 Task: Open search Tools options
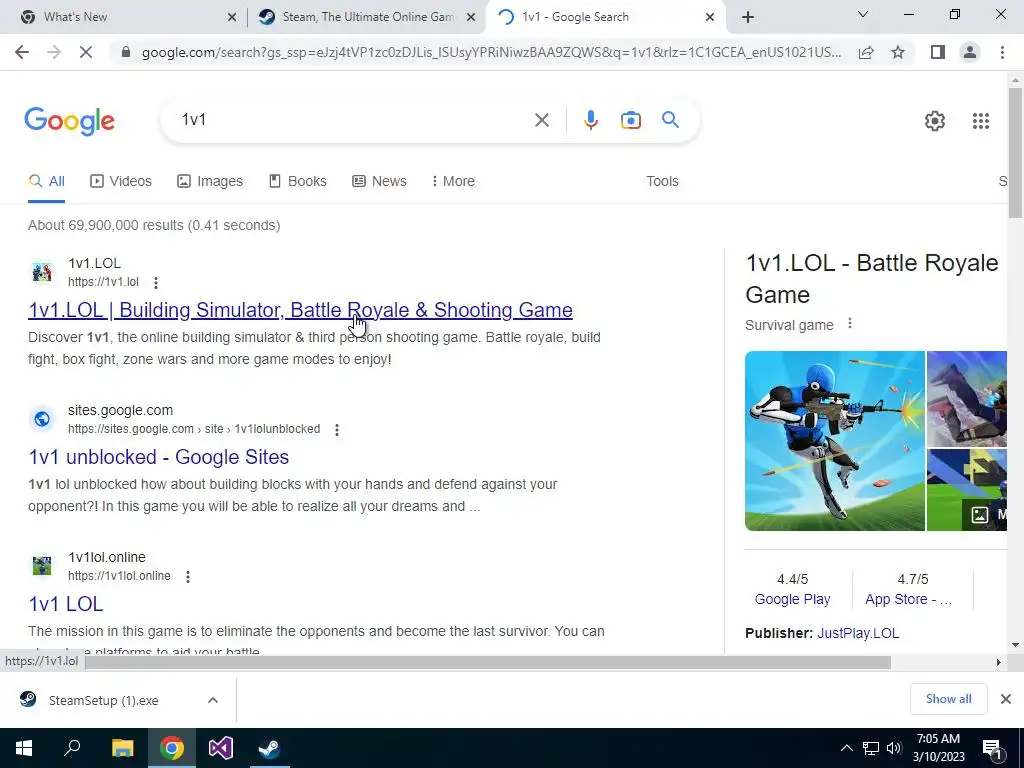pos(662,181)
